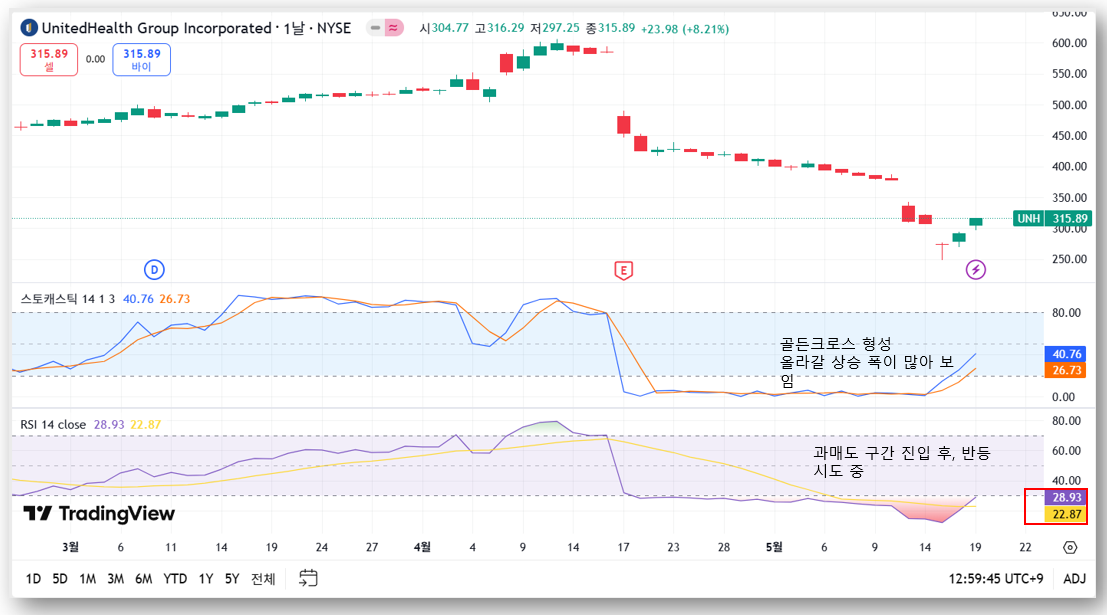Click the UnitedHealth Group logo icon
This screenshot has width=1107, height=615.
[x=29, y=28]
